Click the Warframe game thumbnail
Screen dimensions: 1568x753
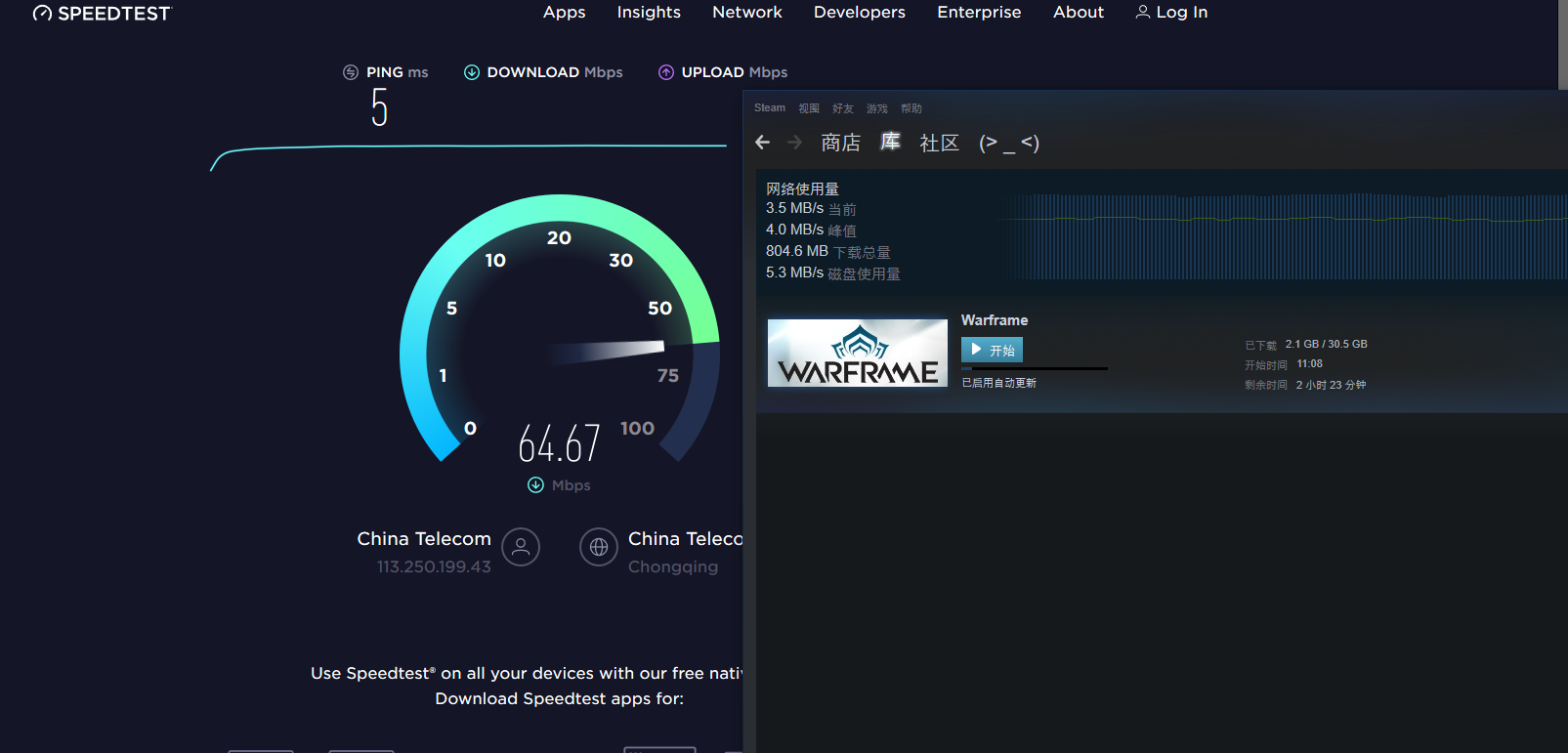857,353
